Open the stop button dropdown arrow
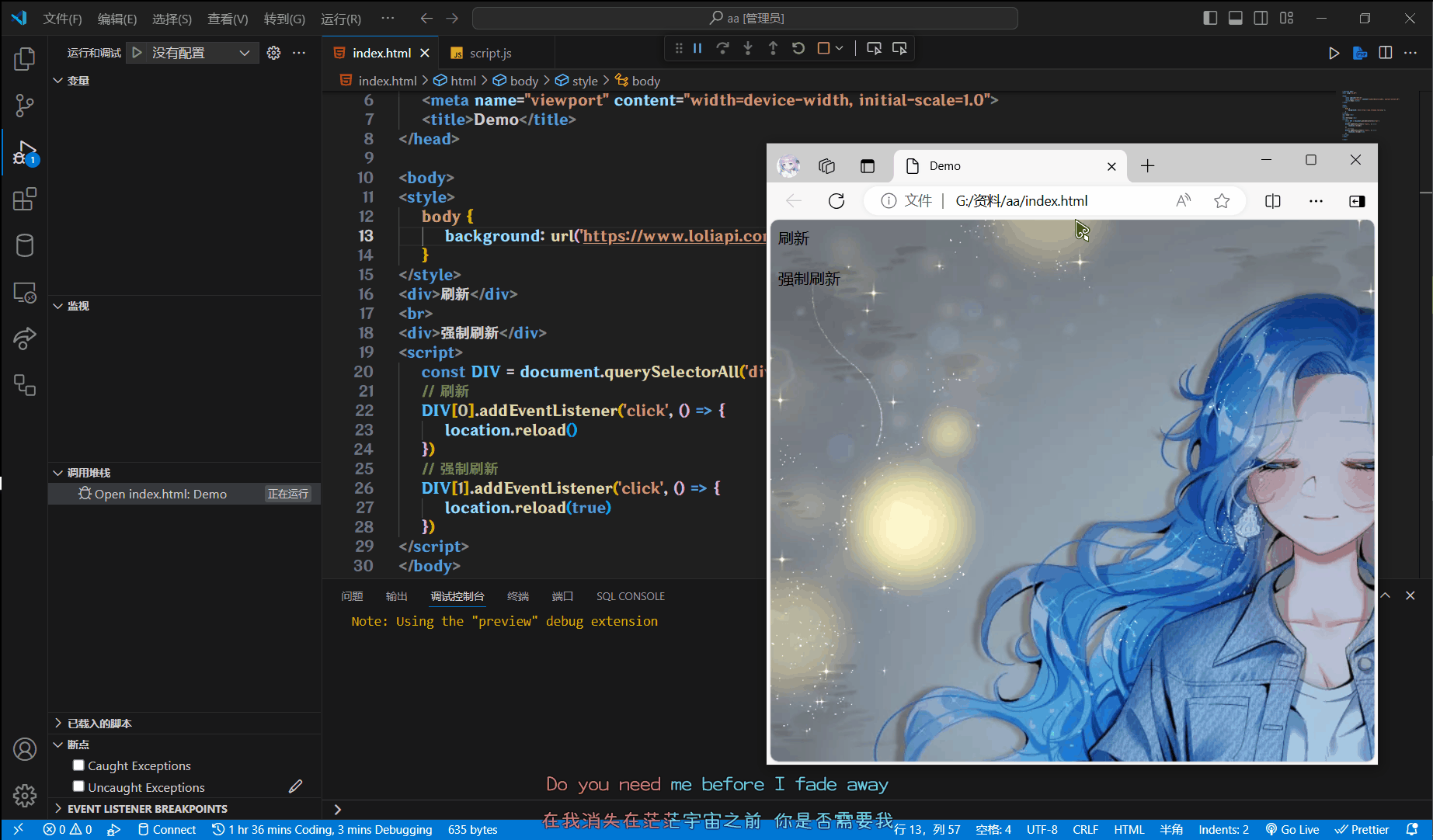Screen dimensions: 1433x840 pyautogui.click(x=840, y=48)
